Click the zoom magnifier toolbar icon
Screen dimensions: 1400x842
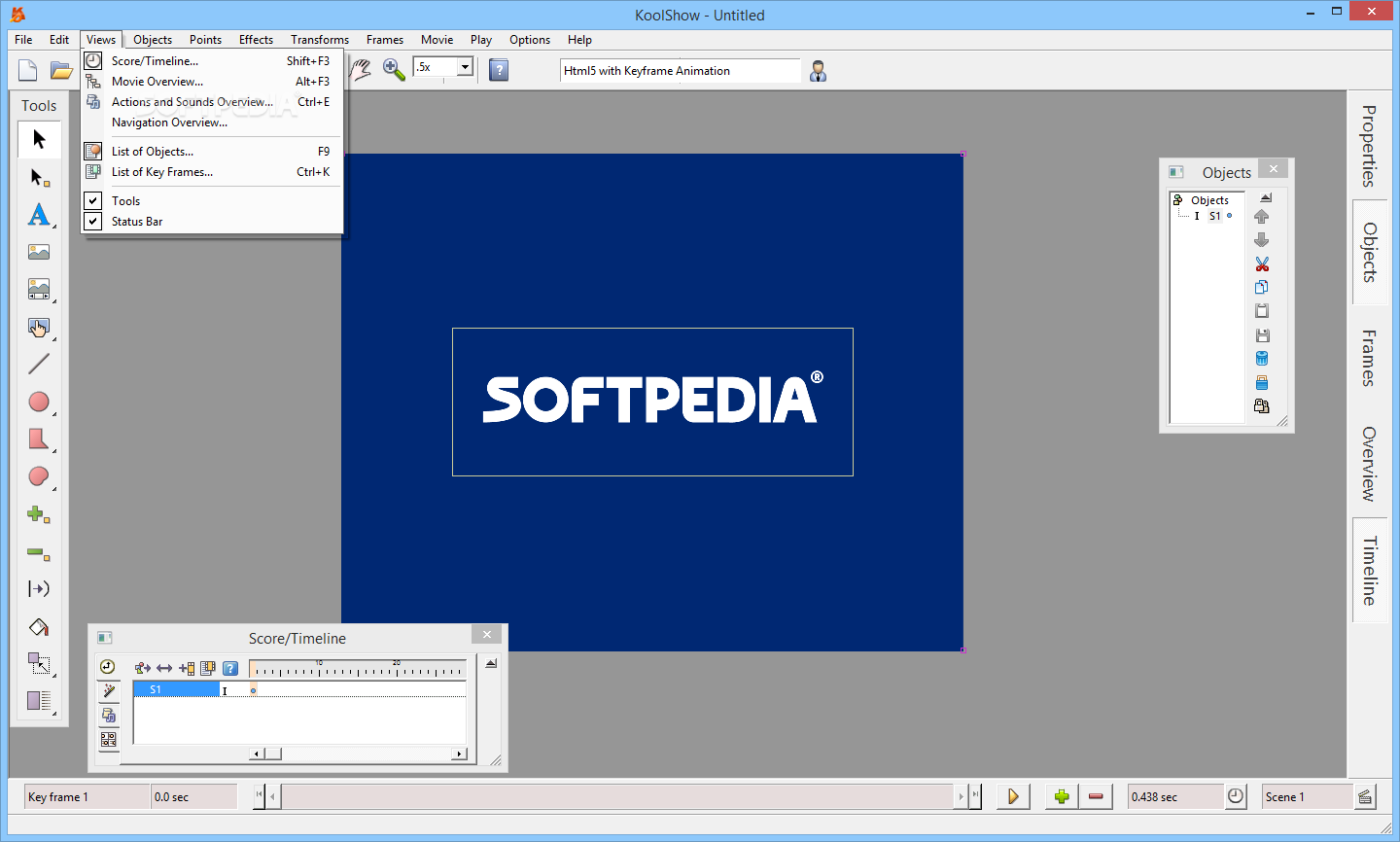click(394, 70)
